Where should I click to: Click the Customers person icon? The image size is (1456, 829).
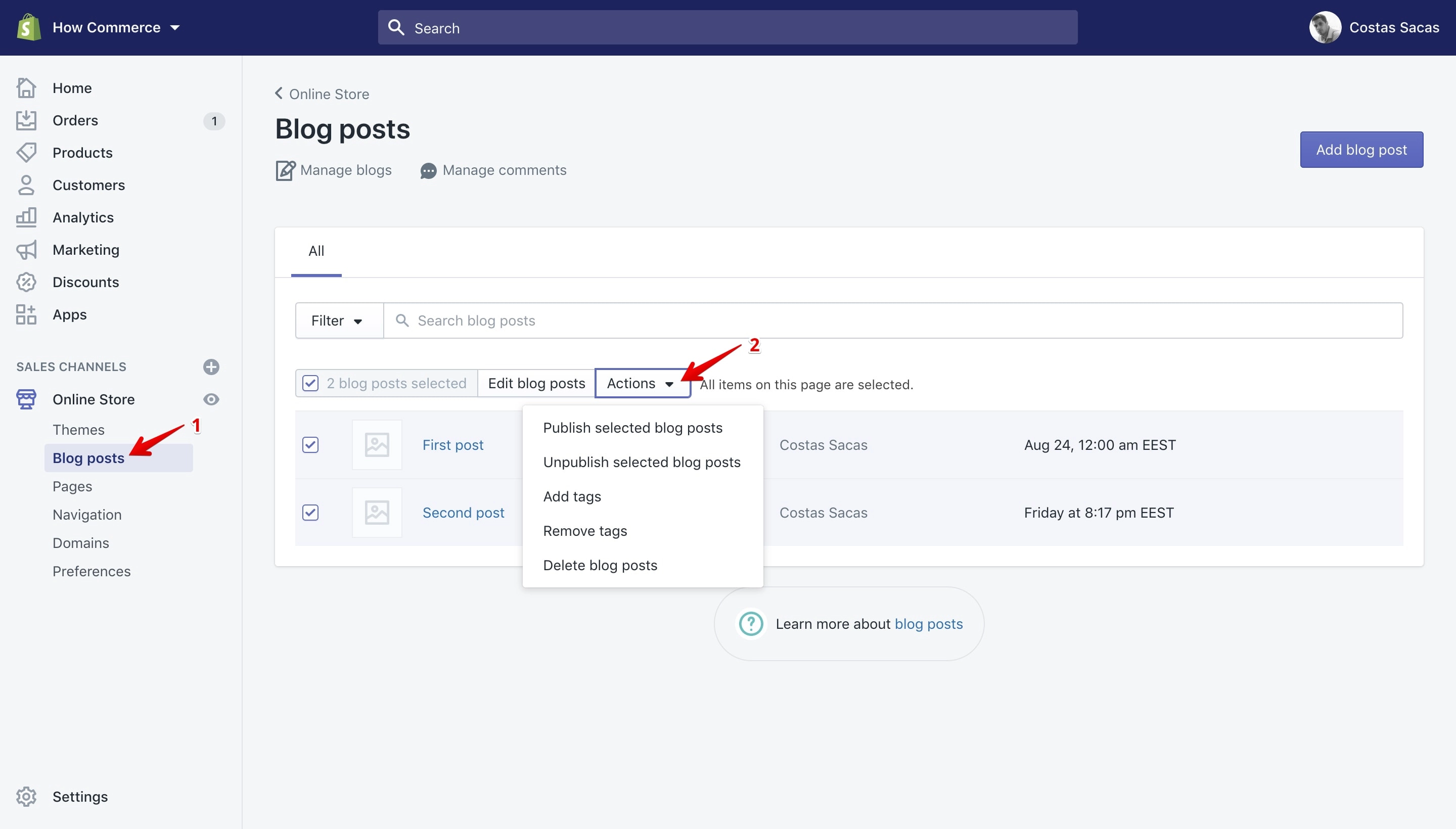tap(26, 185)
